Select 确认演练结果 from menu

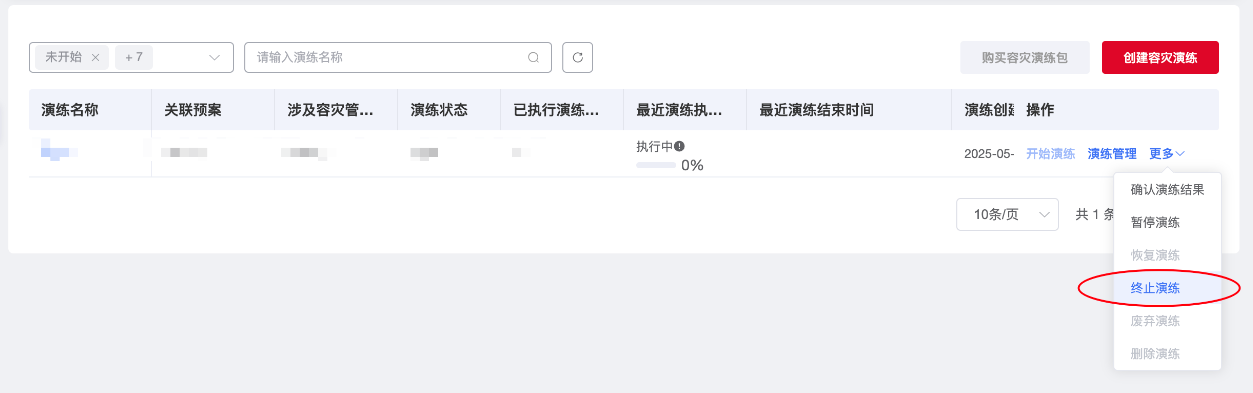tap(1167, 189)
